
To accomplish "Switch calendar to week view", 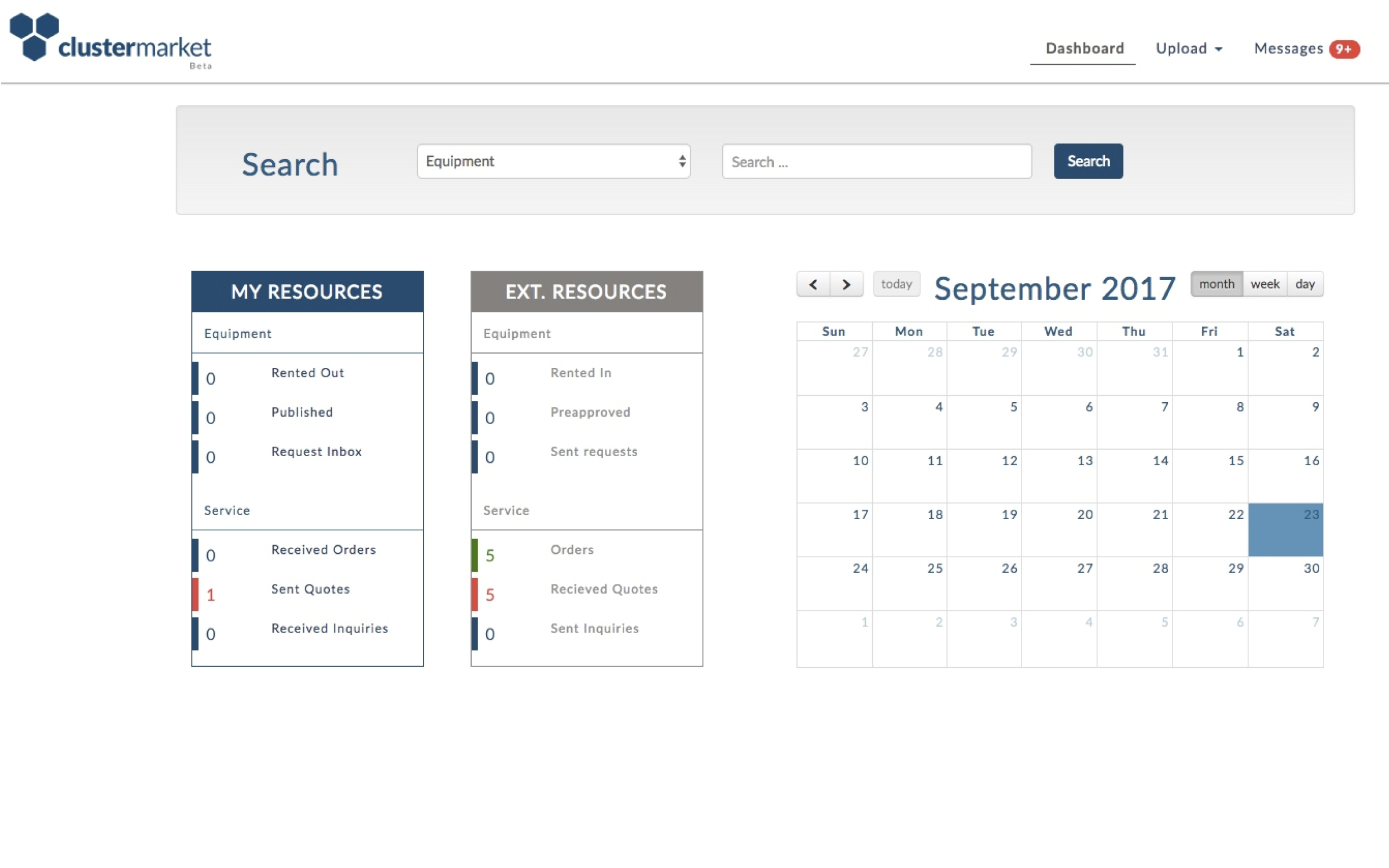I will coord(1265,284).
